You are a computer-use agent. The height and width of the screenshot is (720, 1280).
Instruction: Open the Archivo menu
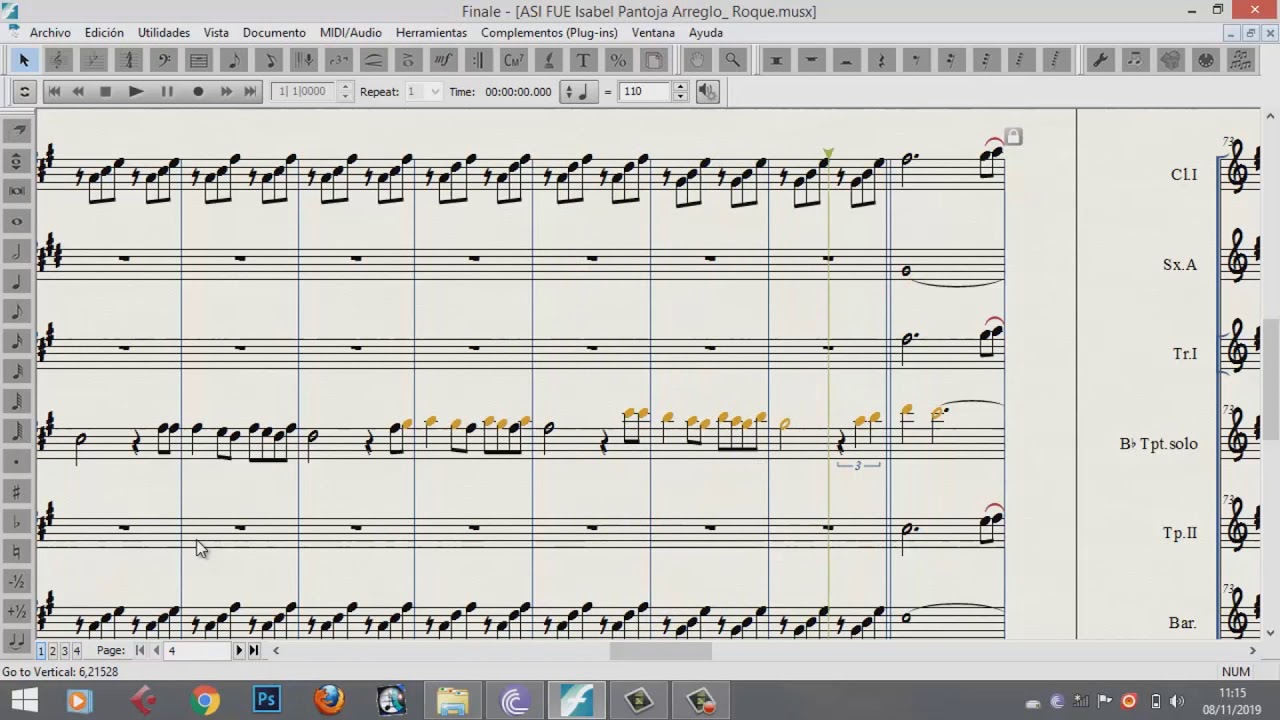tap(50, 33)
